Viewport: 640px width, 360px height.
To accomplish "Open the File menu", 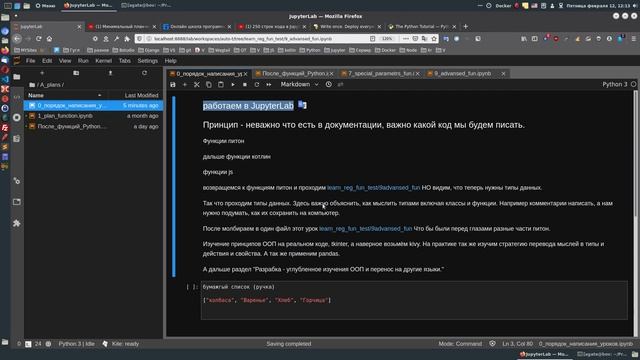I will 31,61.
